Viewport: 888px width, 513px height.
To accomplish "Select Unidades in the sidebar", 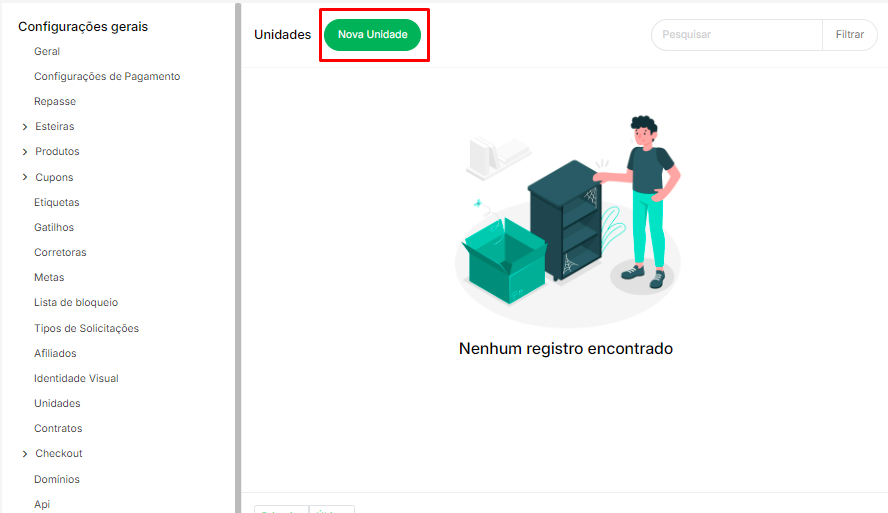I will pos(57,403).
